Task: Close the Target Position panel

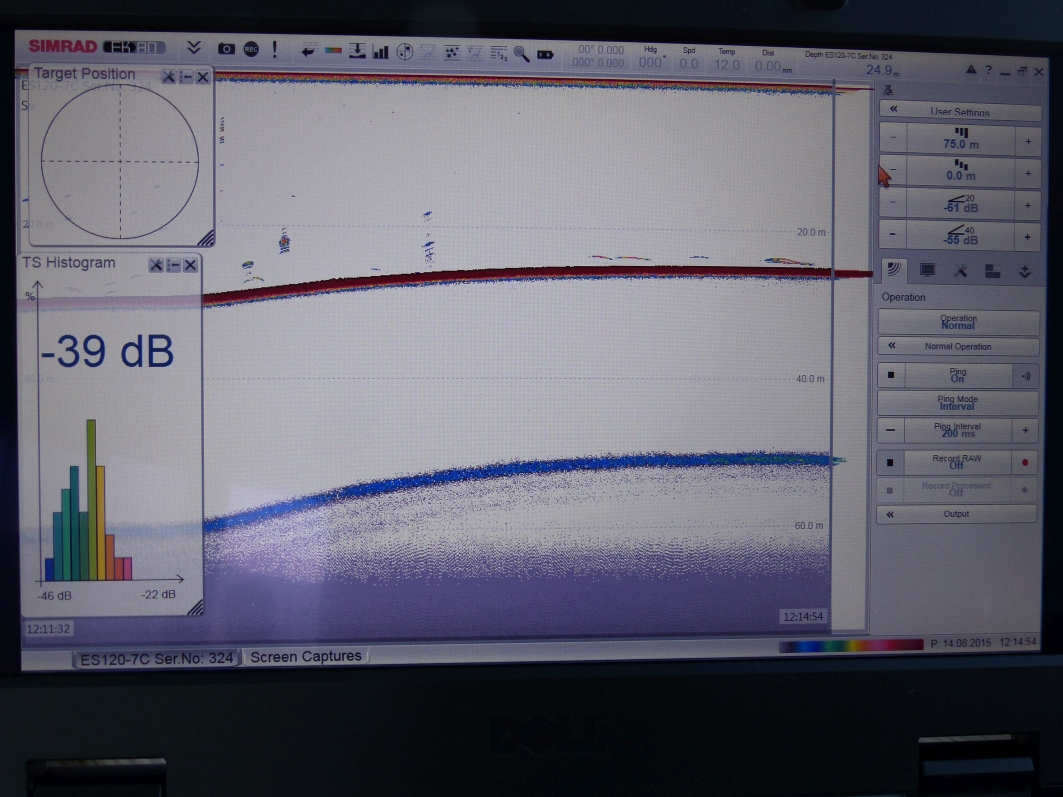Action: click(x=203, y=77)
